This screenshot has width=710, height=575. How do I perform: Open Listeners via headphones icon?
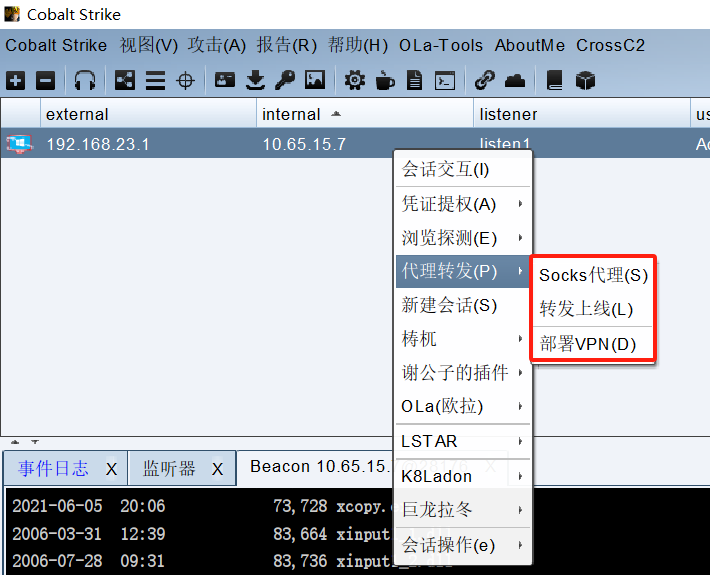point(85,81)
